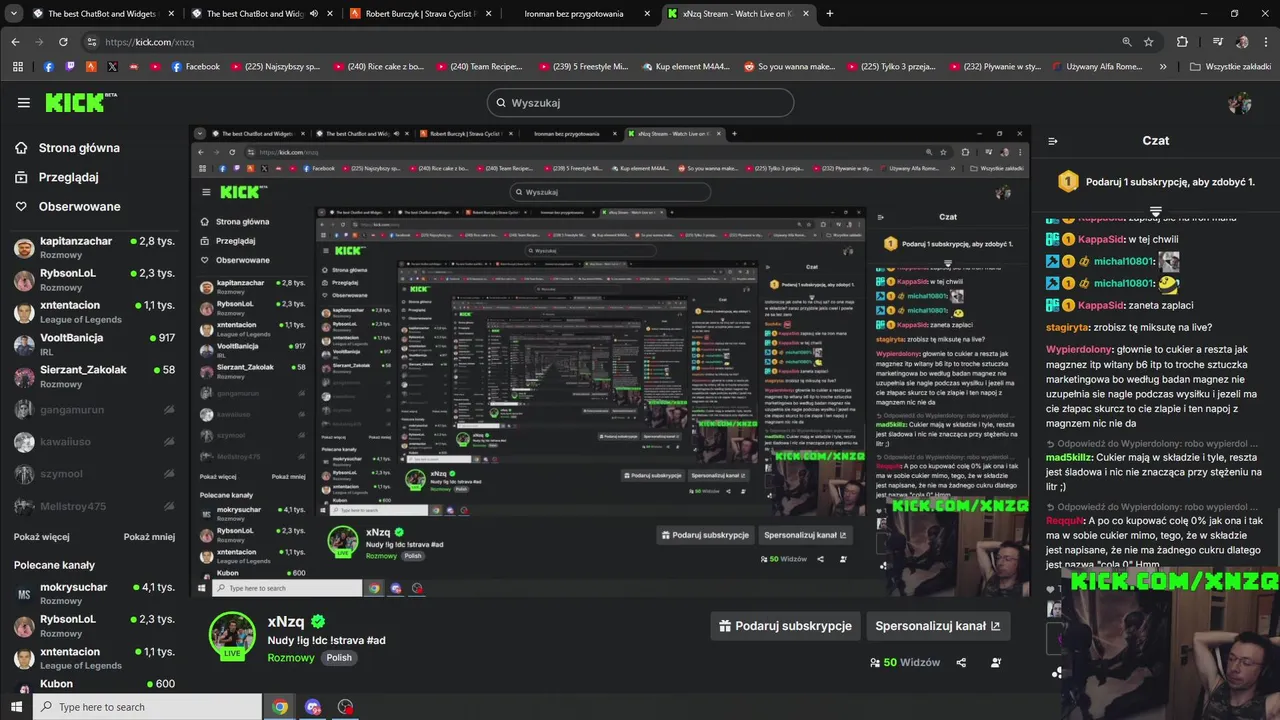Reload the kick.com page

click(x=63, y=42)
